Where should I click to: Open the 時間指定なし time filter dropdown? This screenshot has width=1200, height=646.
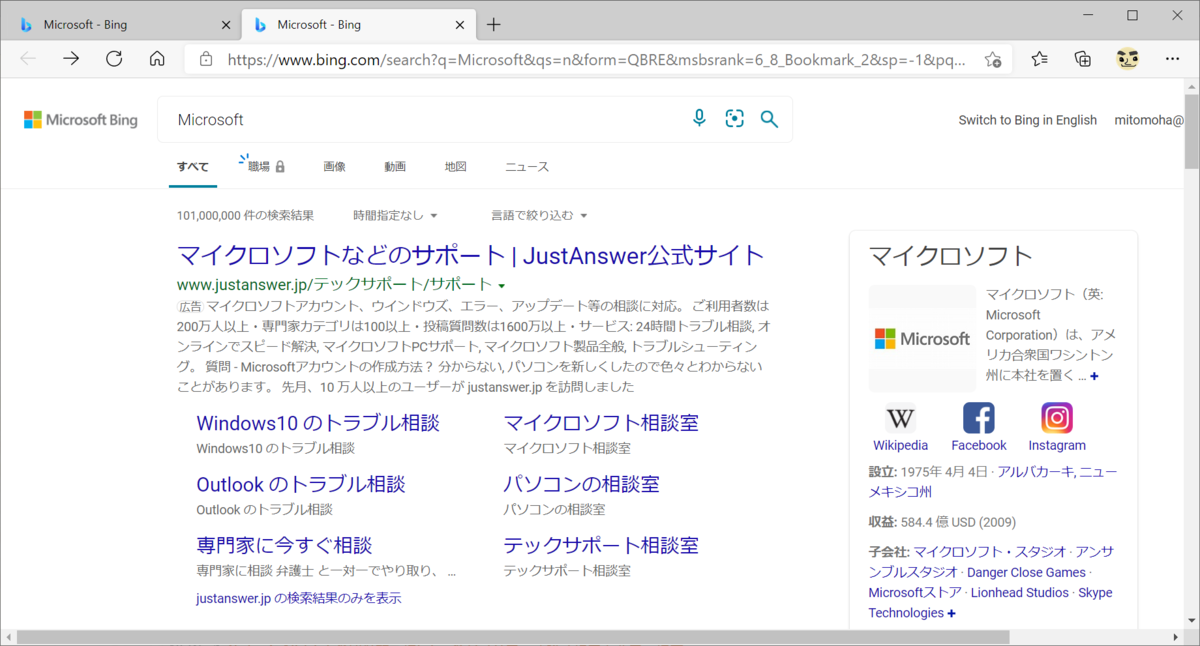point(395,215)
